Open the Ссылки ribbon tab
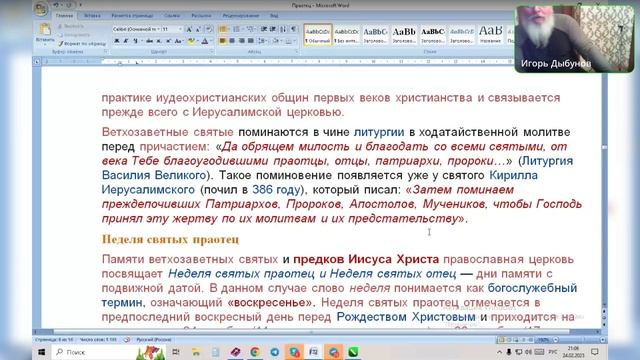 pos(172,16)
